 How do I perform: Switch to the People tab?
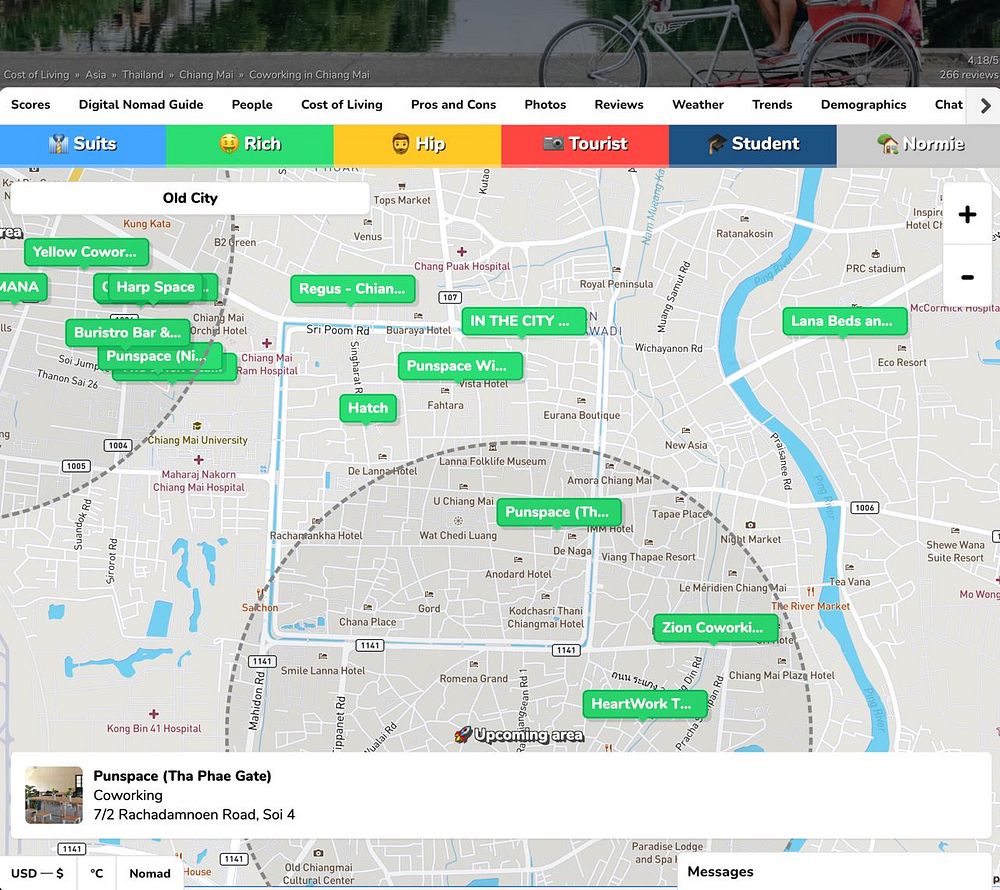coord(252,105)
